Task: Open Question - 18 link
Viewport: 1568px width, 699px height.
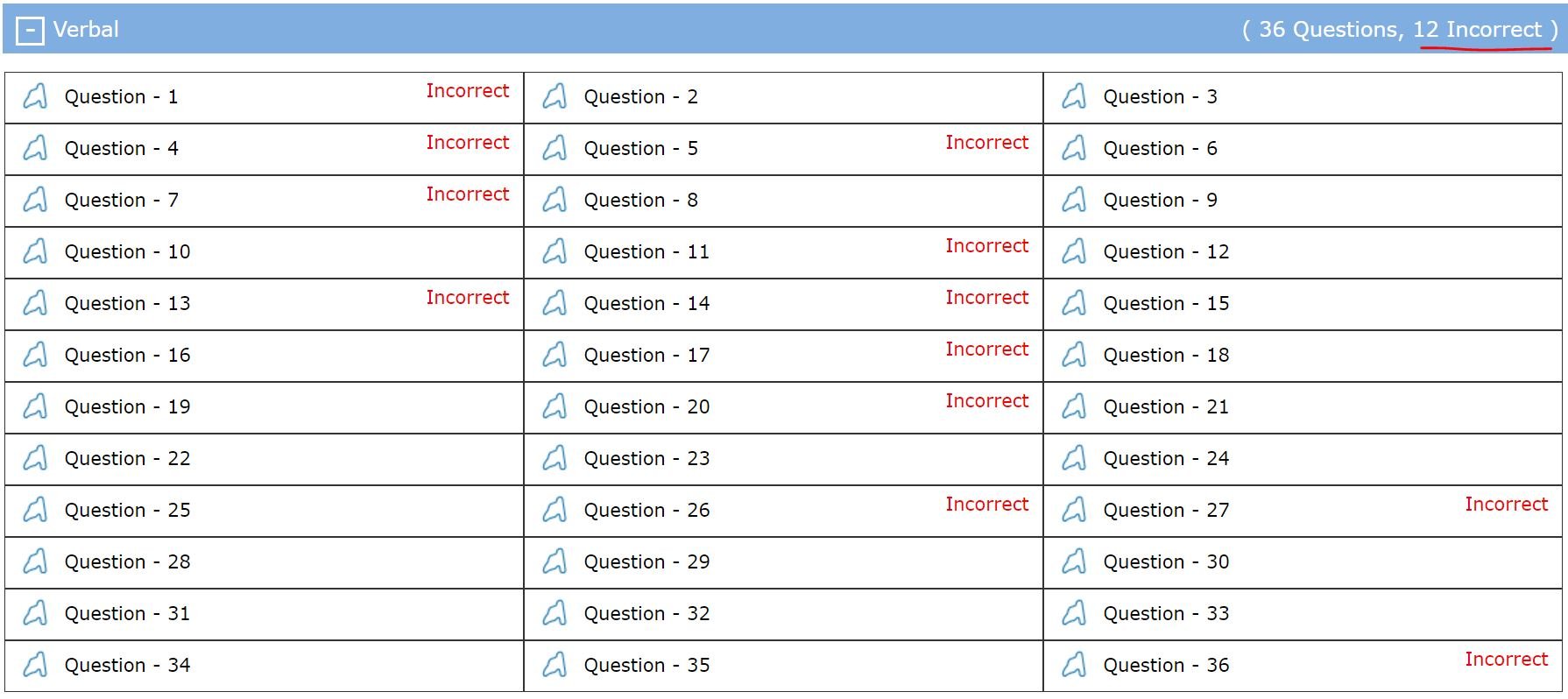Action: tap(1166, 356)
